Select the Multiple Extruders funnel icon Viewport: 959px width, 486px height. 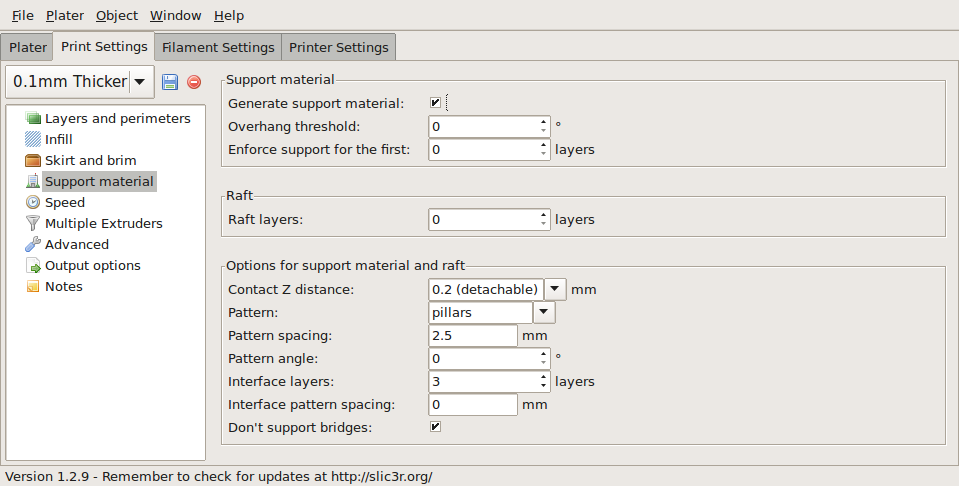(x=33, y=223)
